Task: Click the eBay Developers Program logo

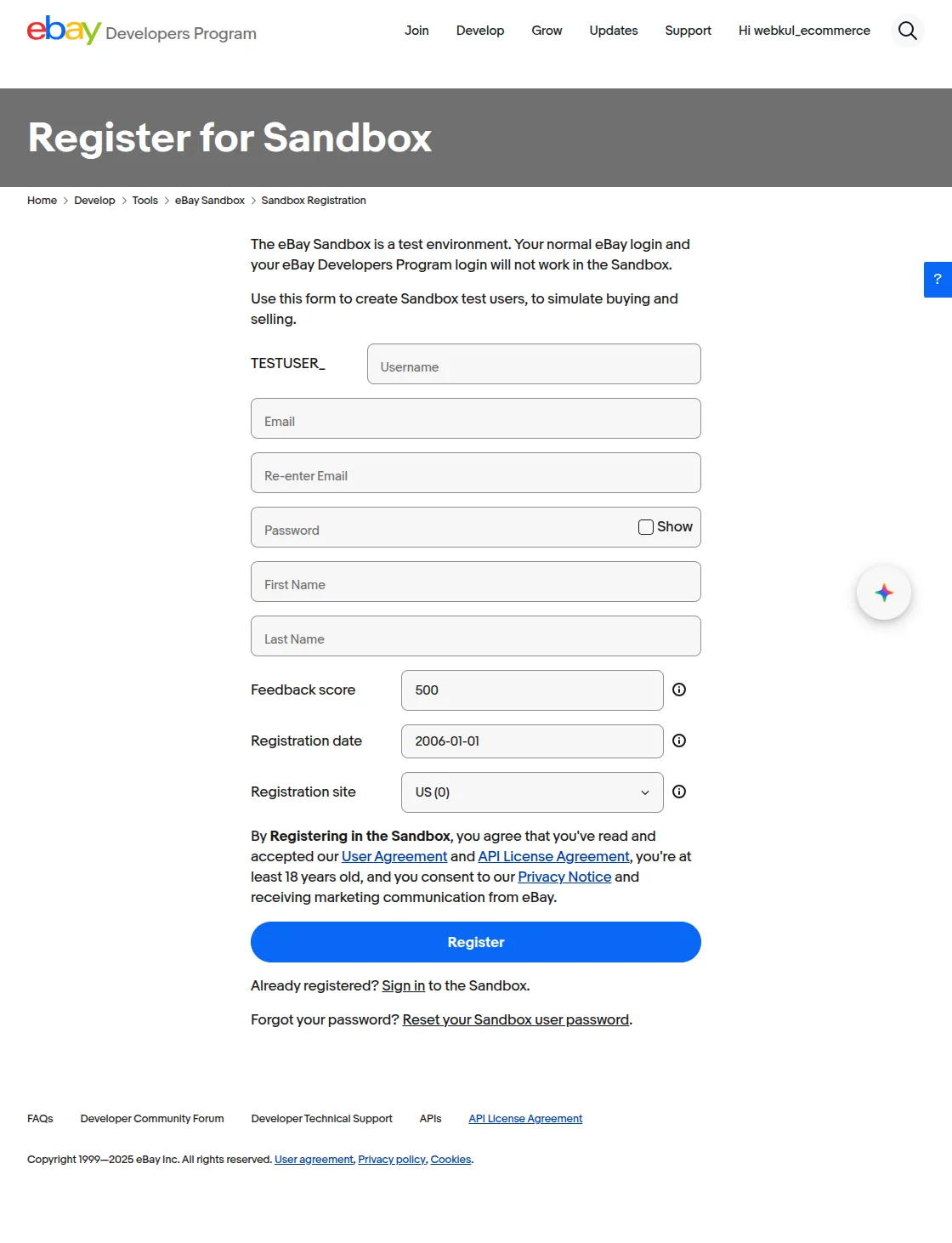Action: [x=141, y=31]
